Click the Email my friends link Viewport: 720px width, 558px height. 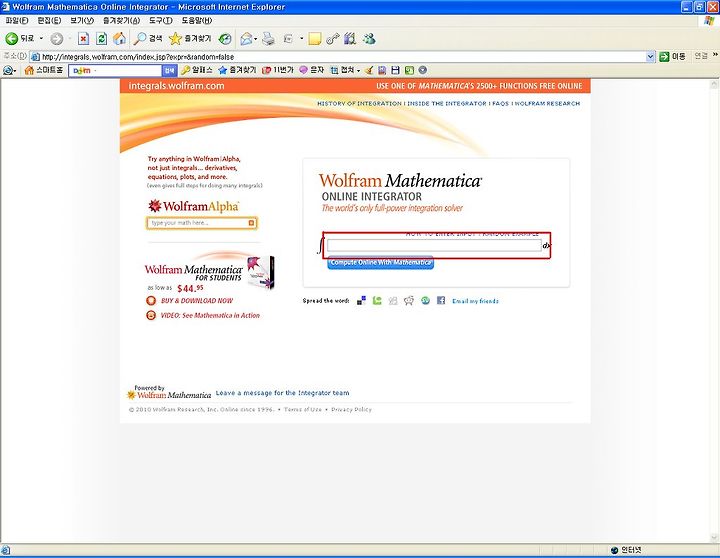pyautogui.click(x=475, y=301)
